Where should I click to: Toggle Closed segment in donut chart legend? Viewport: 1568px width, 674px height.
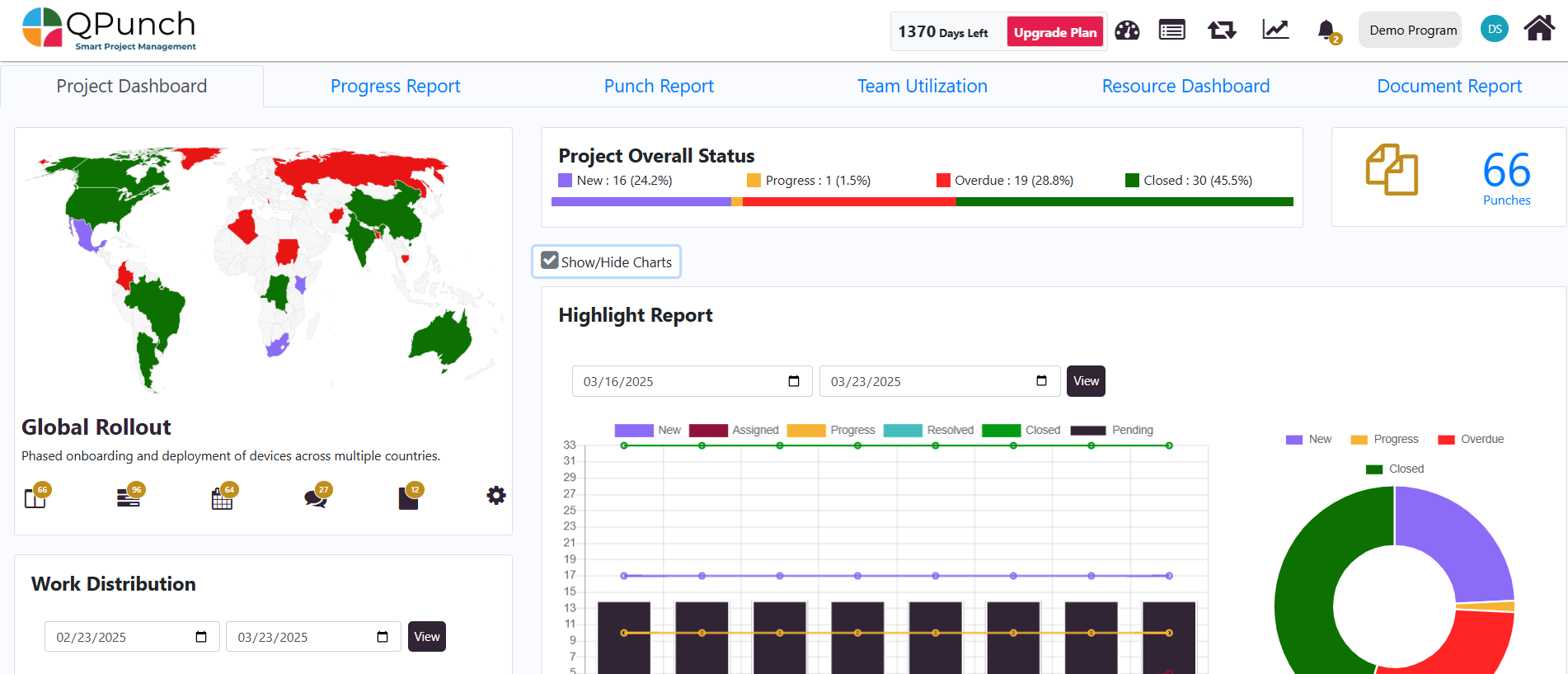[1395, 469]
